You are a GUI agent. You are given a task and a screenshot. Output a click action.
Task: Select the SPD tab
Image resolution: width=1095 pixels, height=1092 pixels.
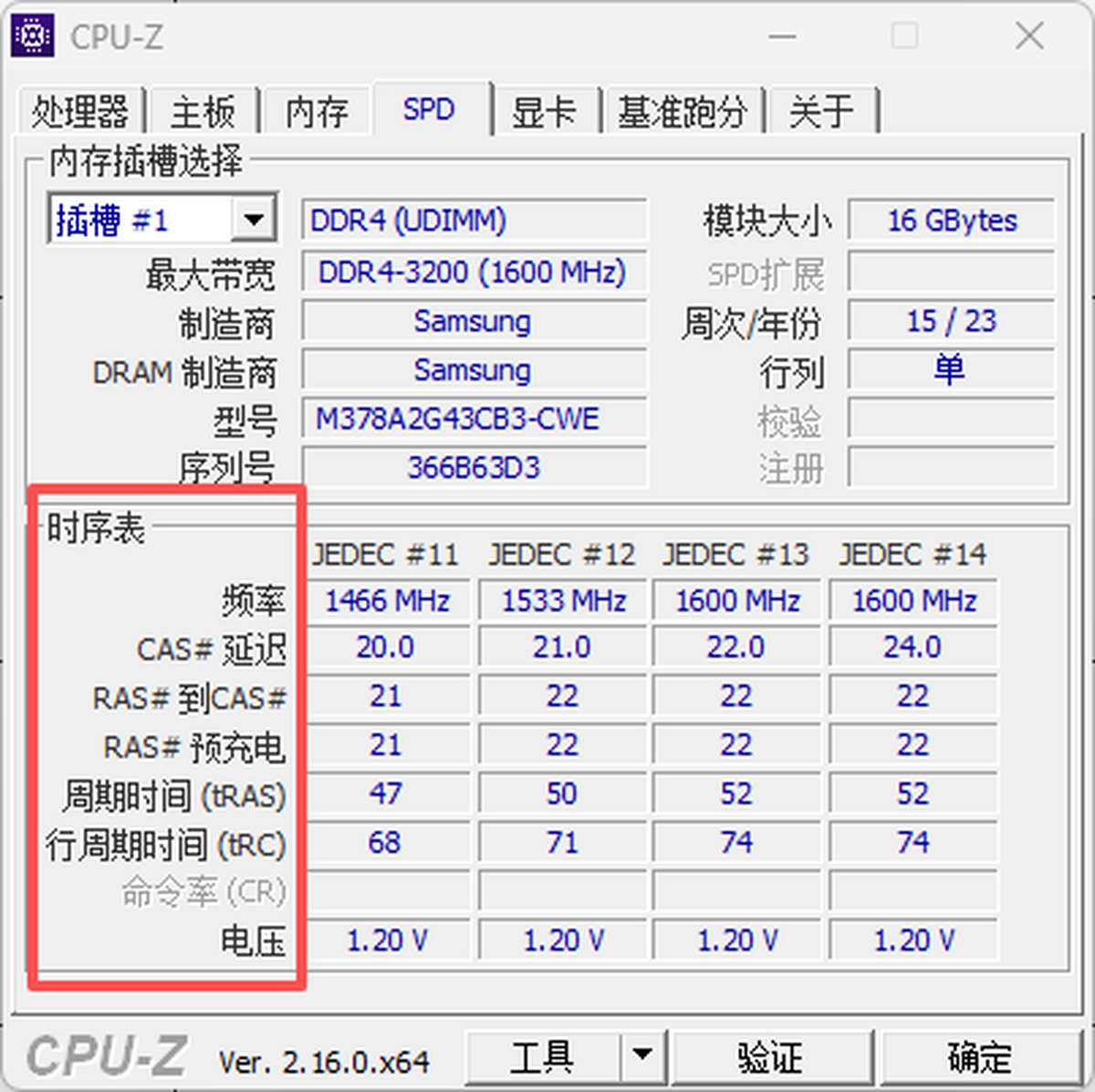pyautogui.click(x=429, y=109)
